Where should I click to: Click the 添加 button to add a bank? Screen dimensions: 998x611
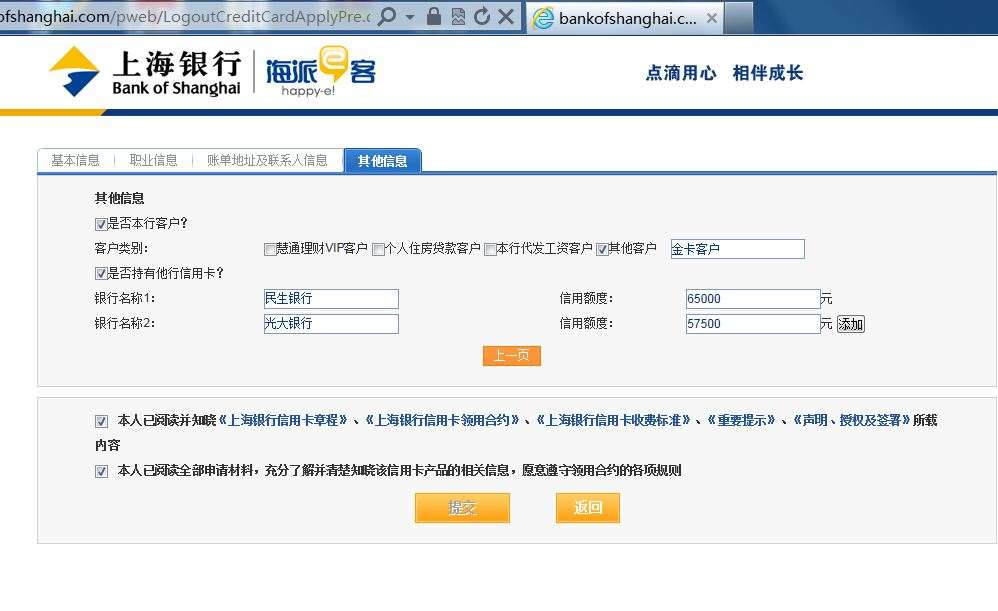point(850,324)
